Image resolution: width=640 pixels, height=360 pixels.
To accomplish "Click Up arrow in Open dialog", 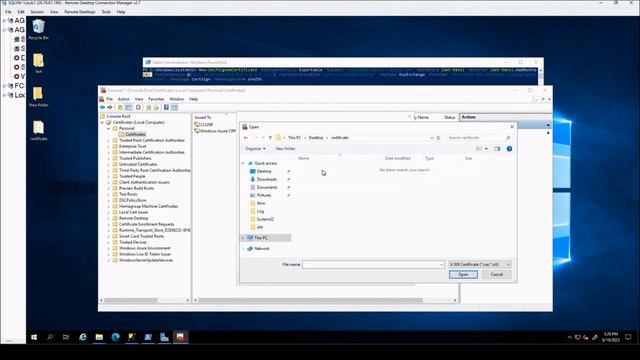I will pyautogui.click(x=270, y=138).
